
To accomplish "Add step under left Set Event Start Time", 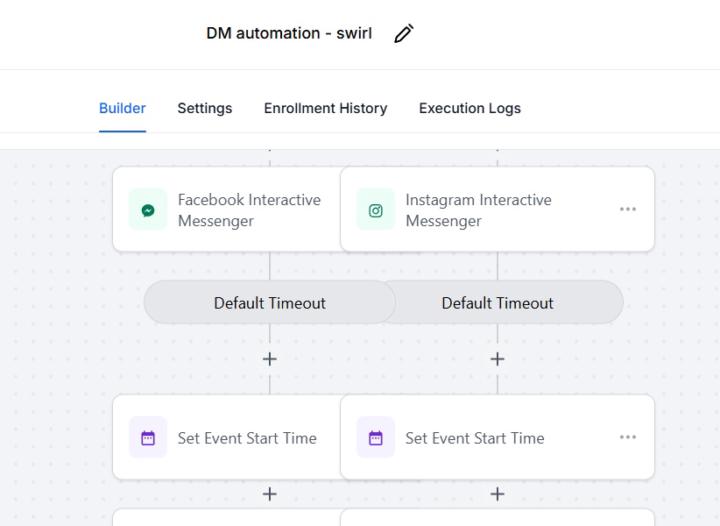I will pyautogui.click(x=270, y=494).
